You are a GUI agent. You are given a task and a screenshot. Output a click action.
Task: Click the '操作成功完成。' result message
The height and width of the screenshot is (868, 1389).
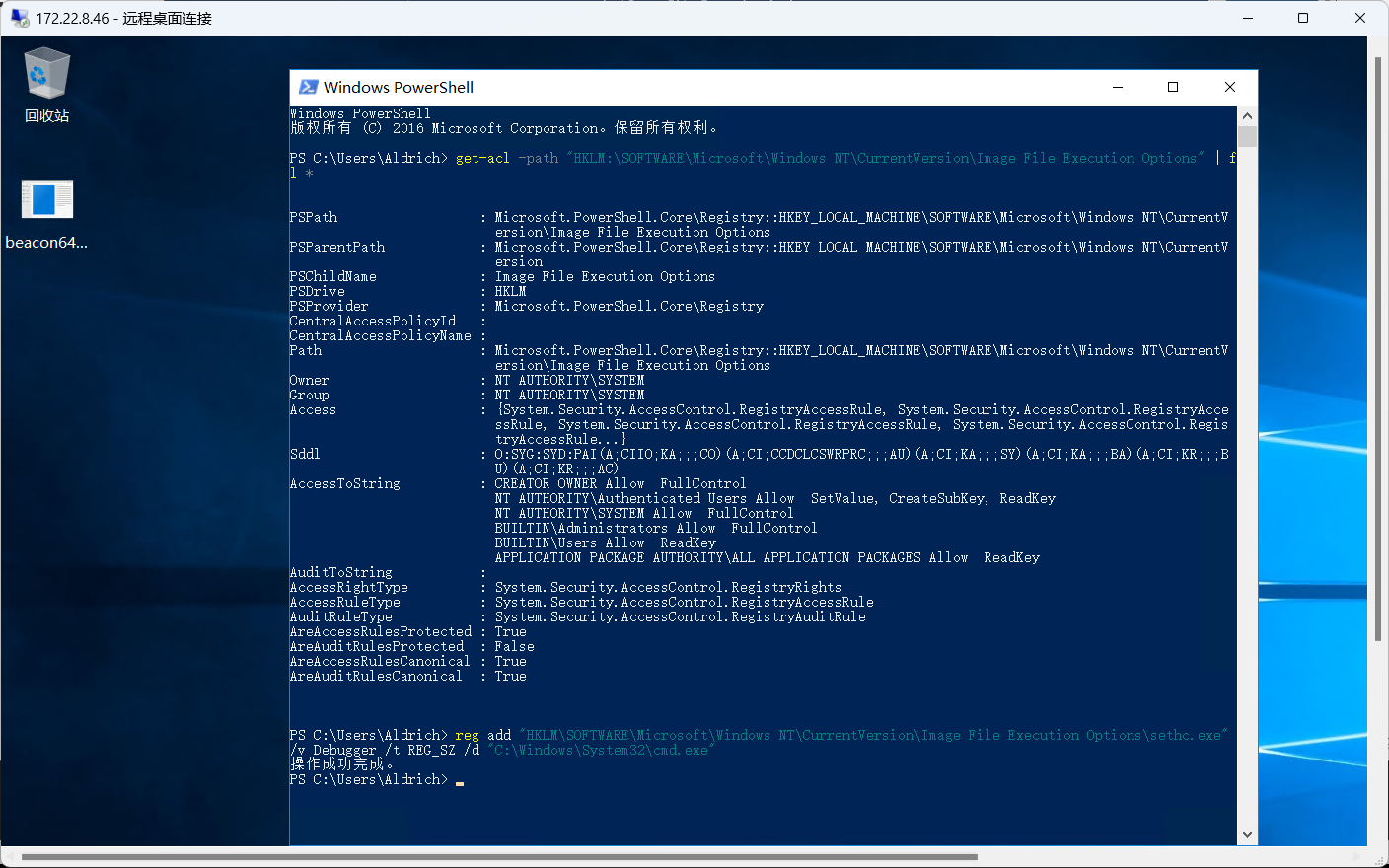click(342, 764)
